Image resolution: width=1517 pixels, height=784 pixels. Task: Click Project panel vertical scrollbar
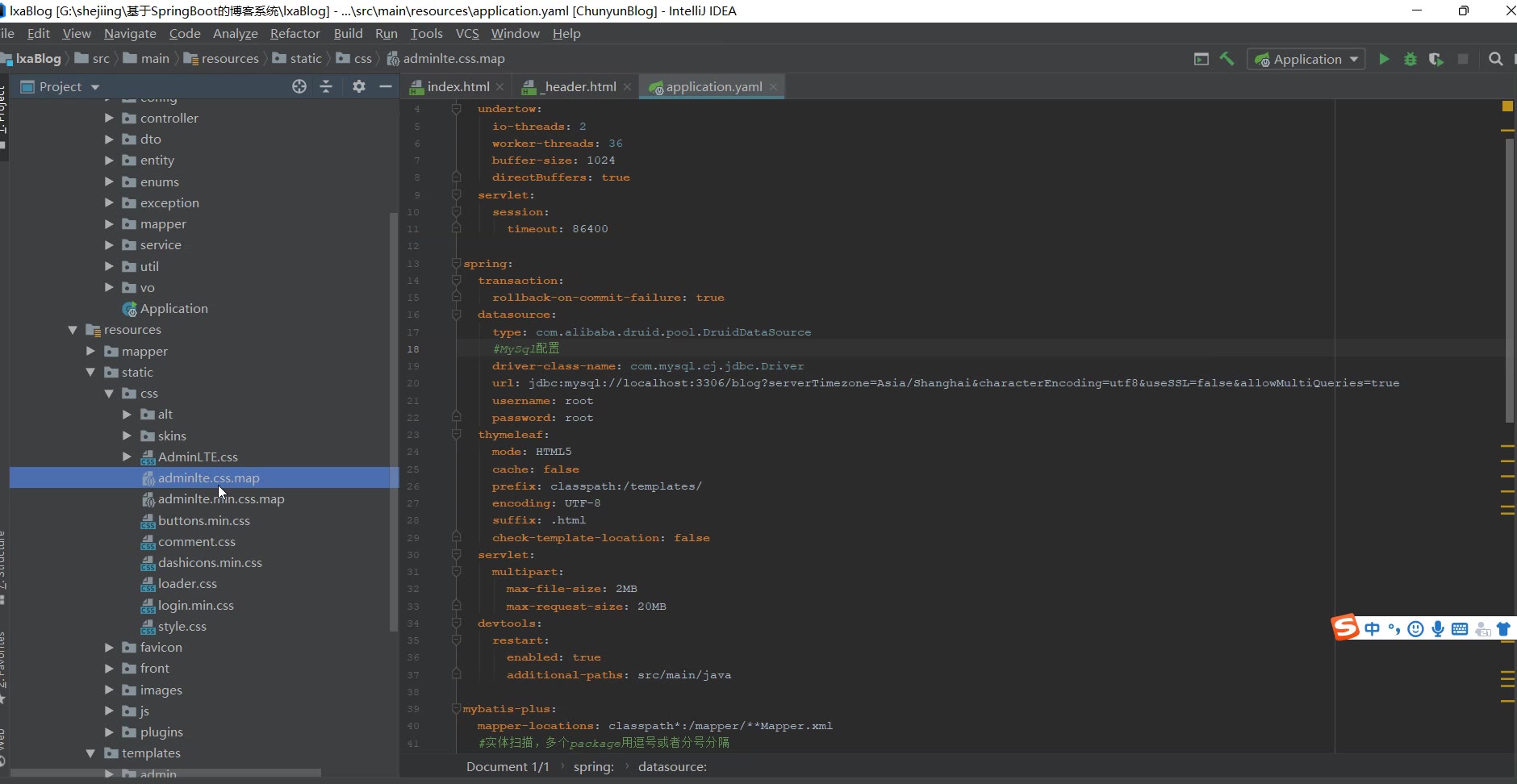(x=394, y=422)
